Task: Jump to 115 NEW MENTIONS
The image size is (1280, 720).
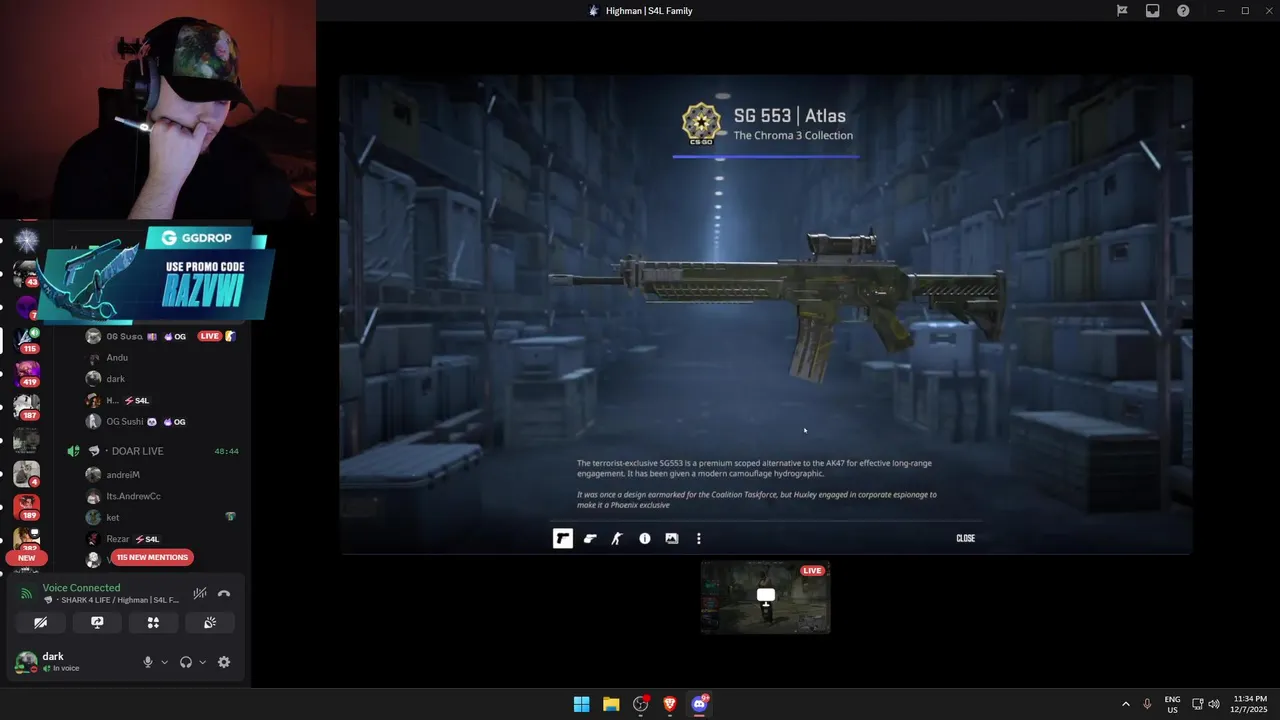Action: click(x=152, y=557)
